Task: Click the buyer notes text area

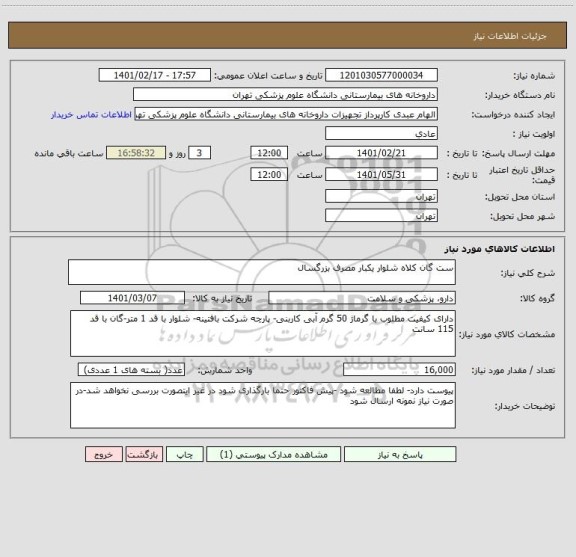Action: (263, 405)
